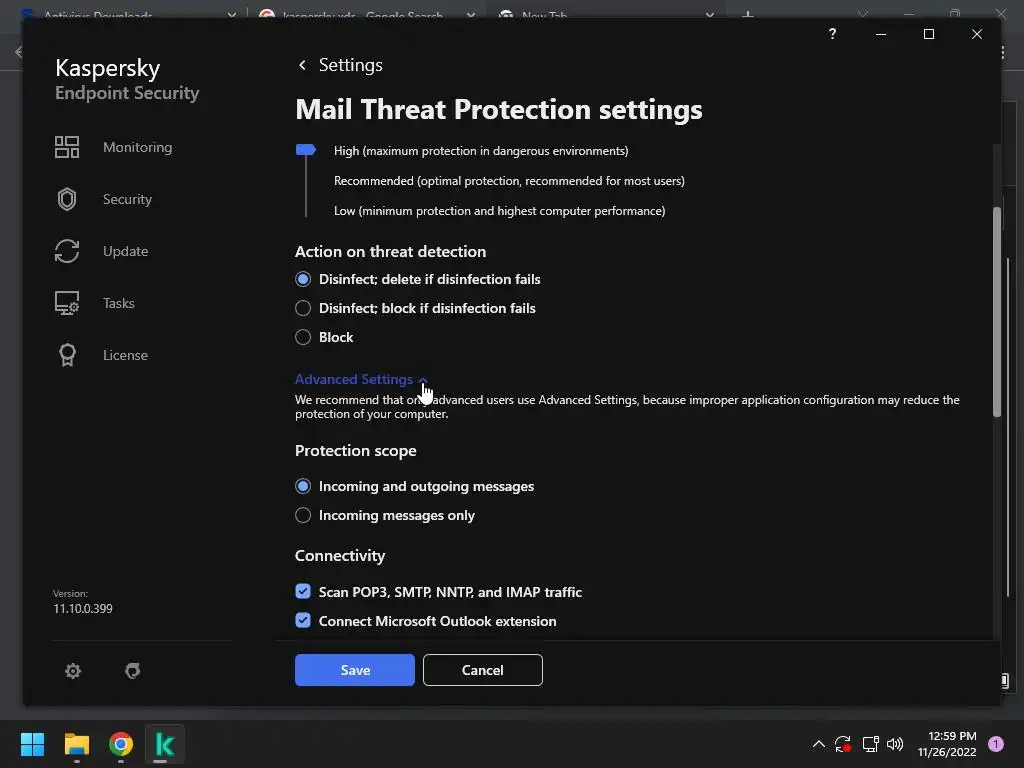Click the Kaspersky taskbar icon
Viewport: 1024px width, 768px height.
point(165,744)
